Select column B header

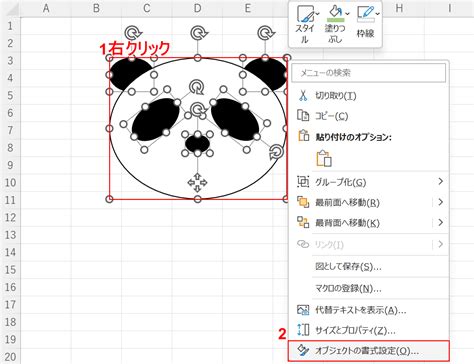tap(96, 8)
